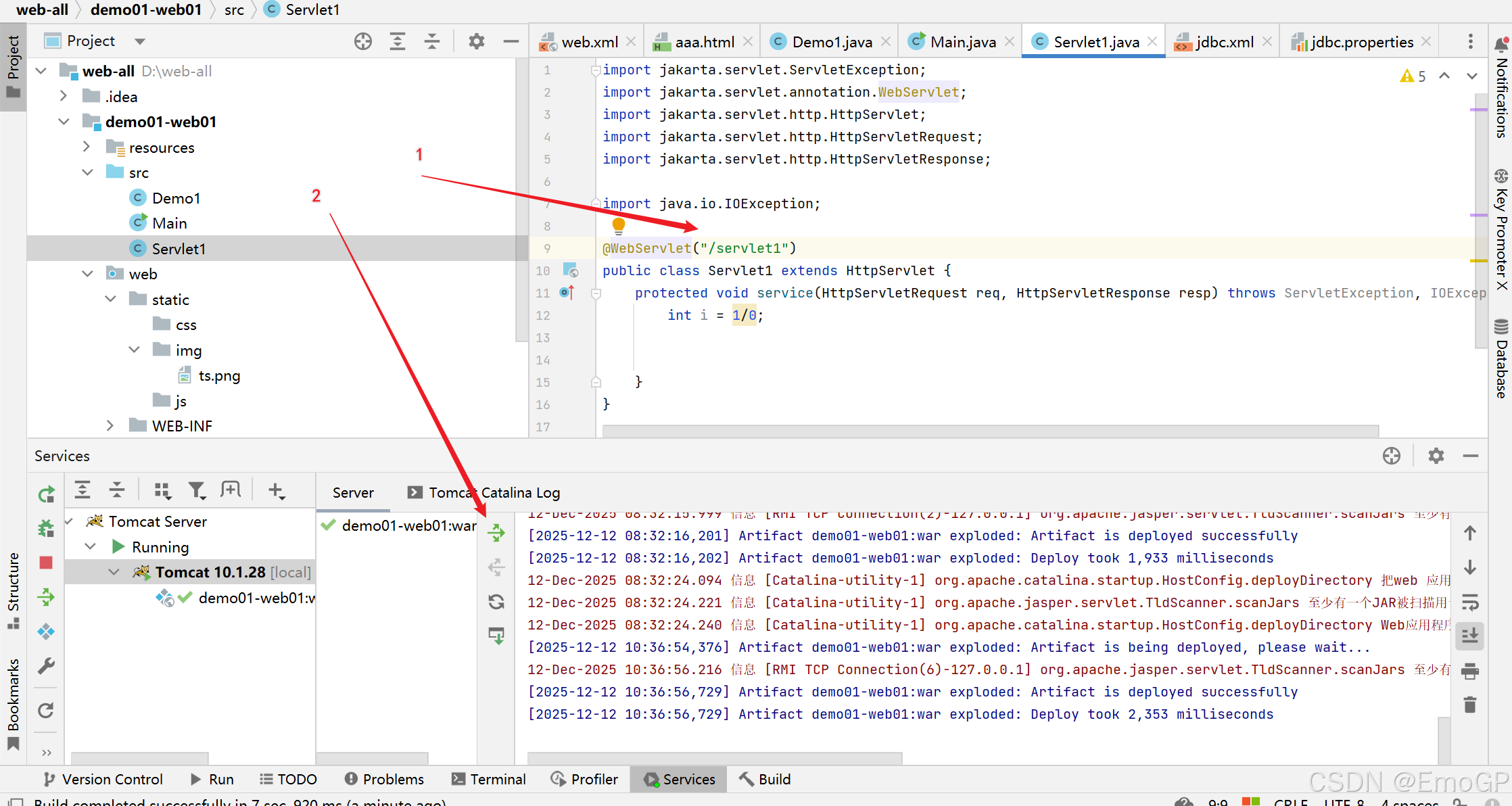Switch to the jdbc.xml editor tab
Viewport: 1512px width, 806px height.
point(1223,42)
